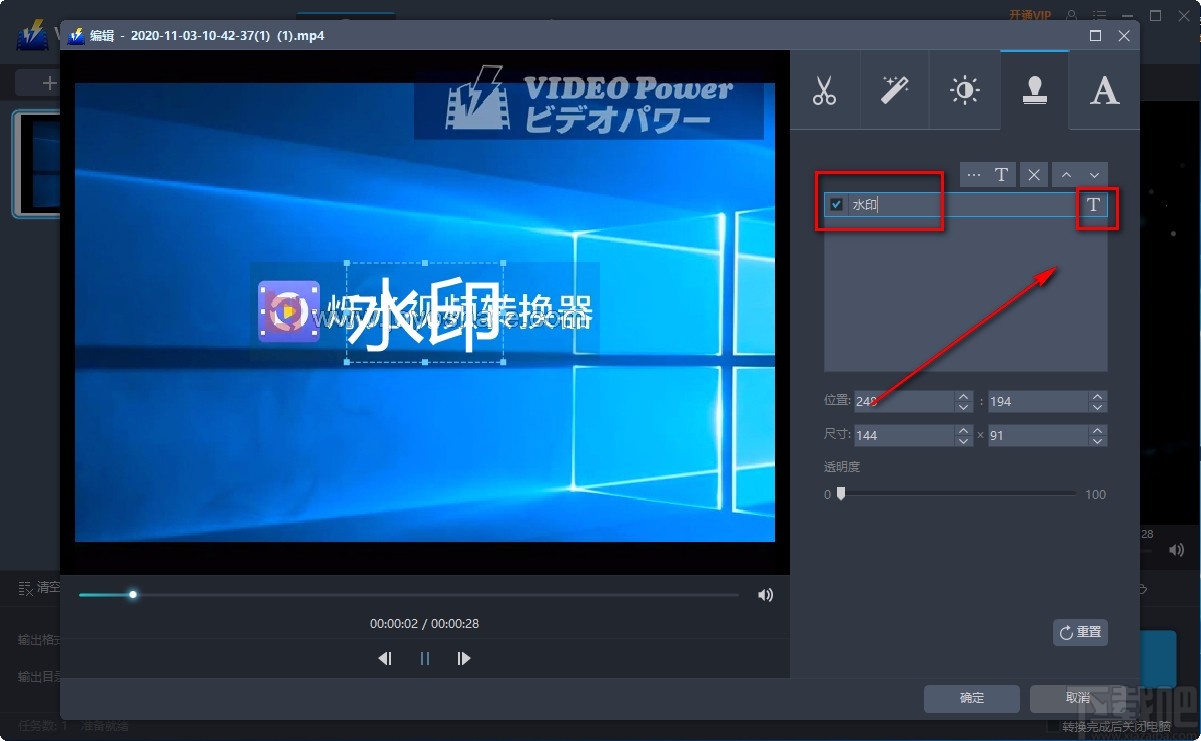This screenshot has height=741, width=1201.
Task: Close the 编辑 dialog window
Action: (1124, 35)
